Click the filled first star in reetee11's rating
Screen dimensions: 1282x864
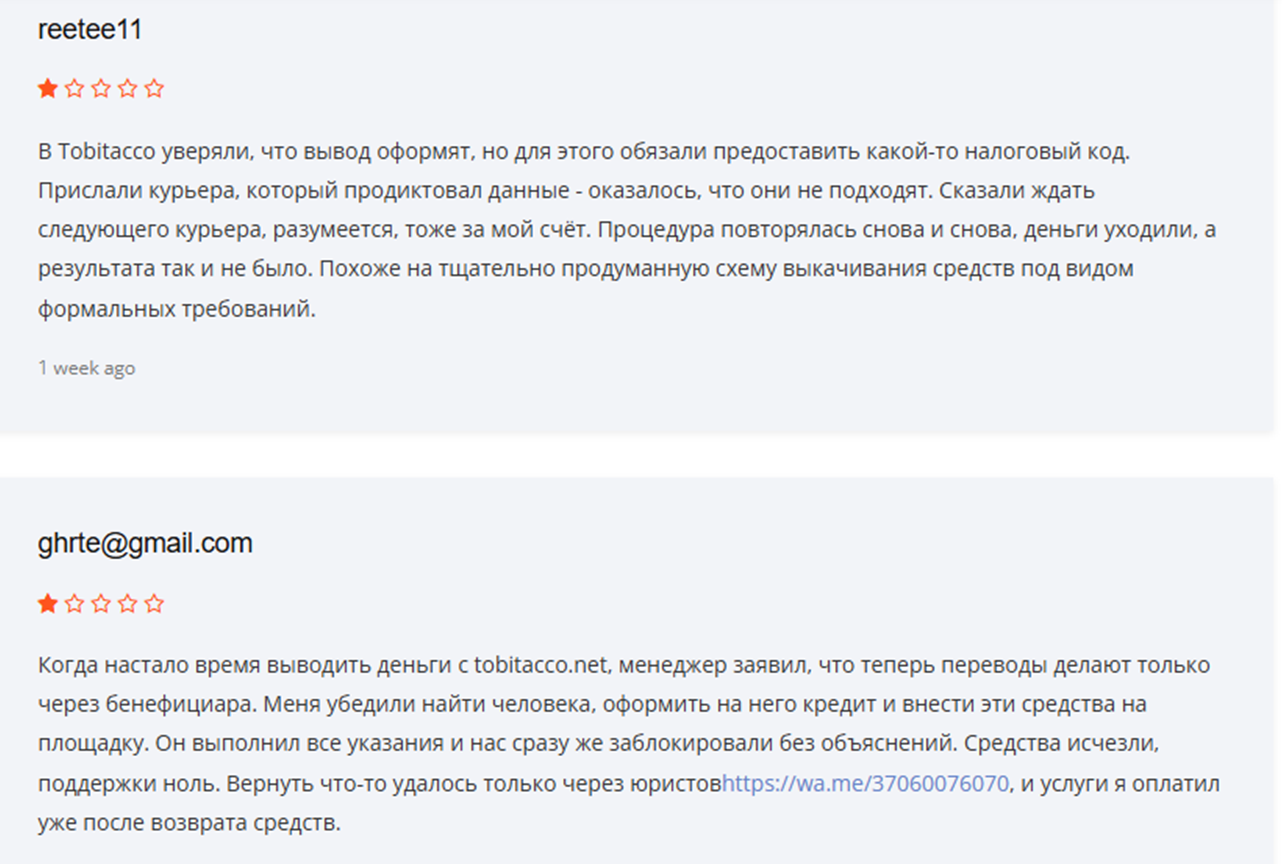click(x=47, y=89)
